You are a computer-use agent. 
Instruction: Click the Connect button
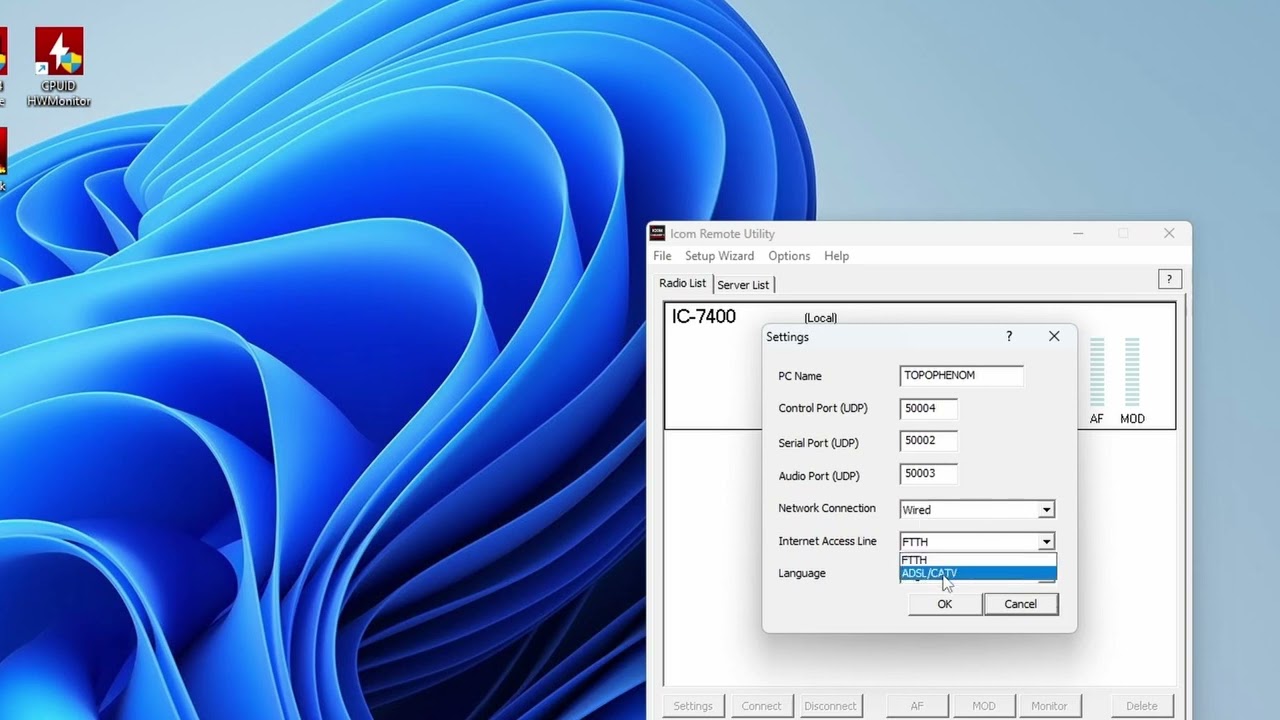762,706
